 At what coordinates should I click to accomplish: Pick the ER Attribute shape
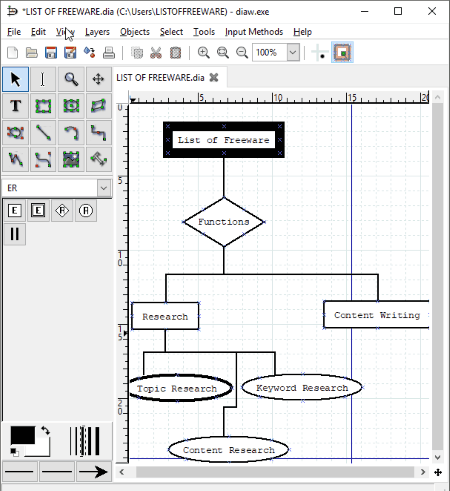86,211
